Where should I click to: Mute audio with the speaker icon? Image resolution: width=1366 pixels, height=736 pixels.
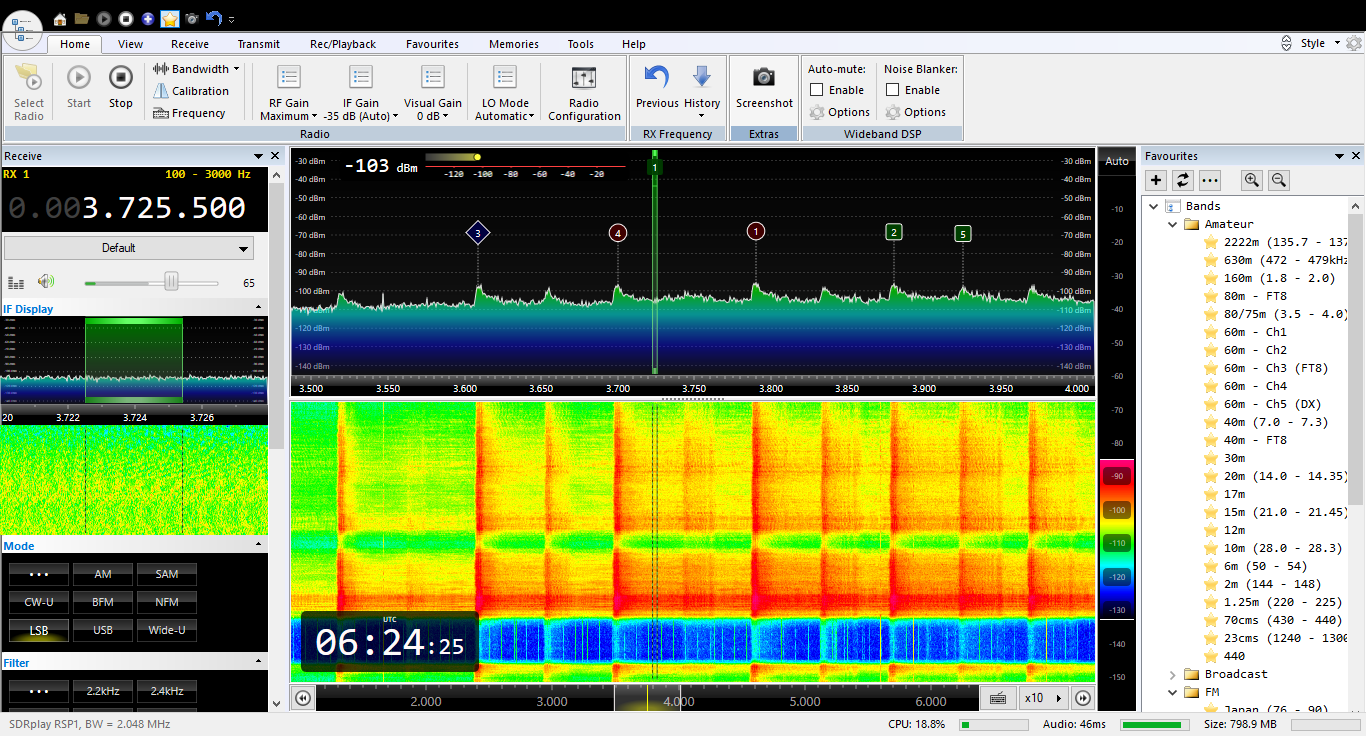[x=45, y=283]
